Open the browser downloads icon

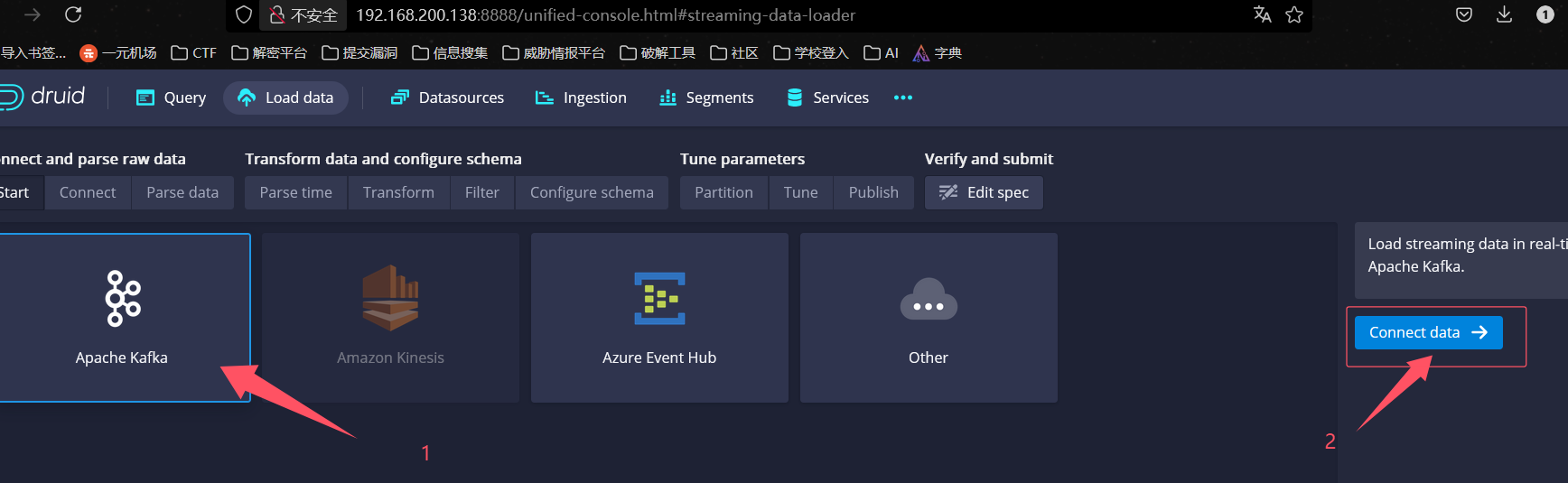[x=1504, y=14]
